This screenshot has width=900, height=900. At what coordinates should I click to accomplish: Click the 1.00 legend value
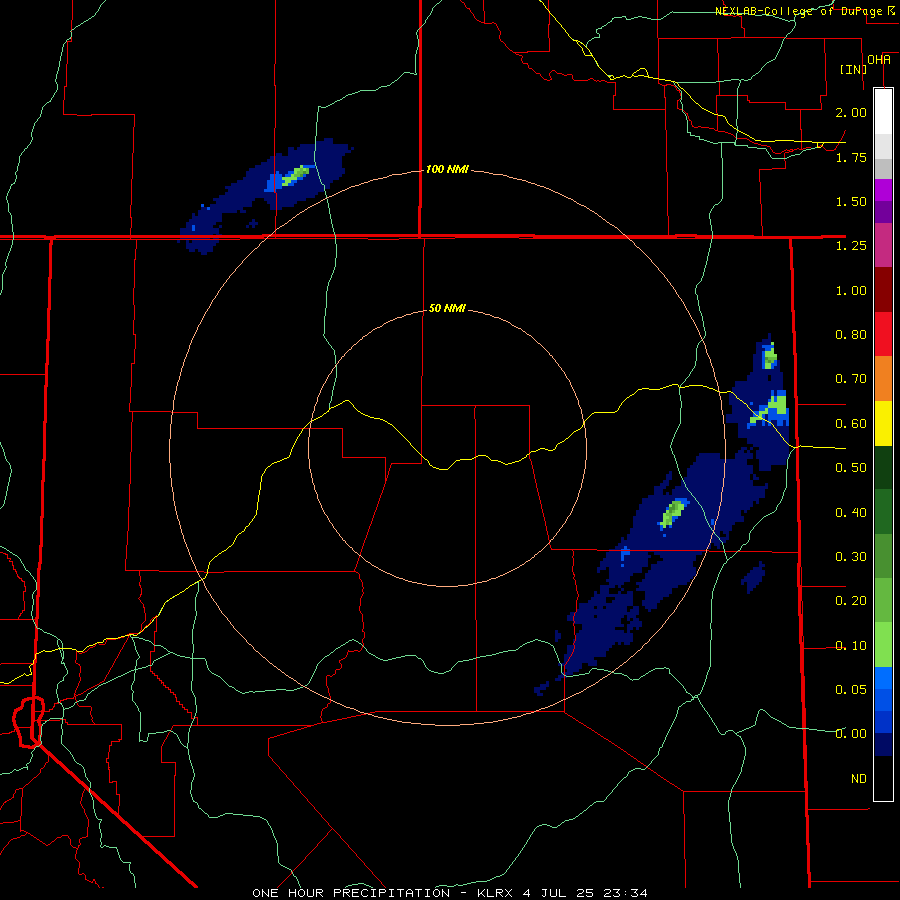point(851,290)
